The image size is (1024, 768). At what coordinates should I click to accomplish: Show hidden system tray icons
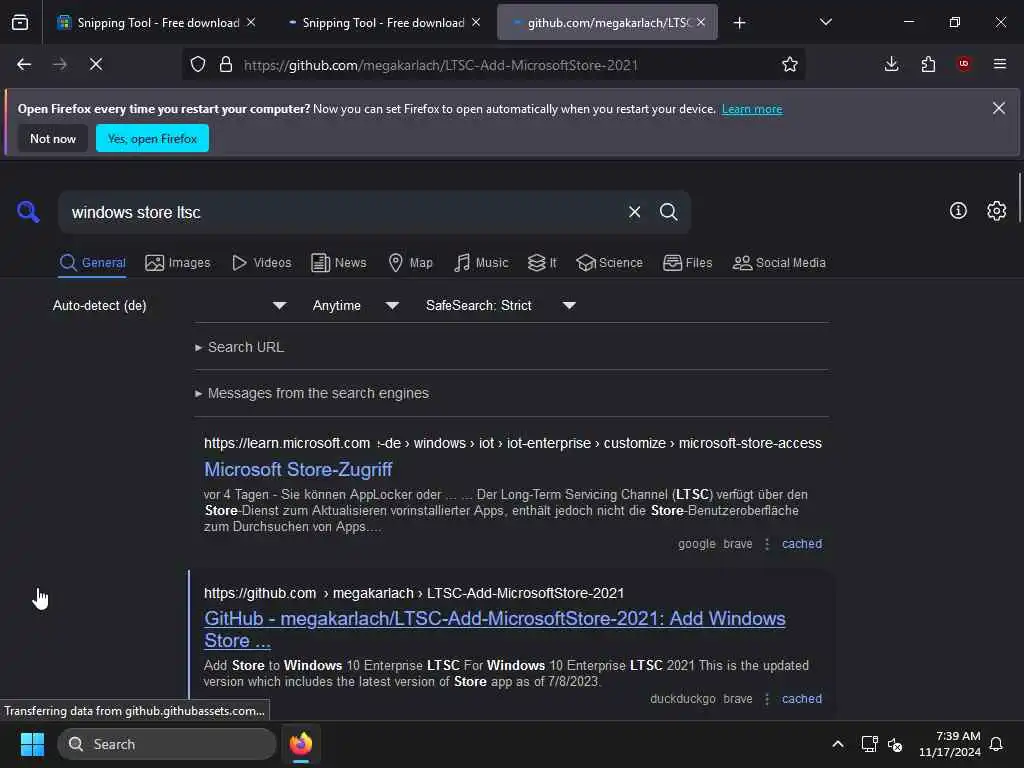tap(838, 744)
